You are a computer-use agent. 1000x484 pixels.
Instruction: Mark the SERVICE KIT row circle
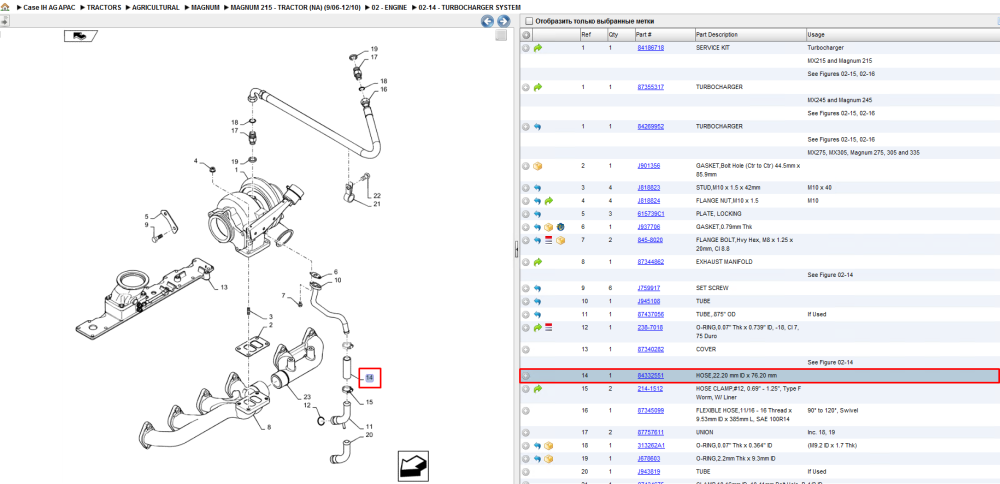click(526, 48)
